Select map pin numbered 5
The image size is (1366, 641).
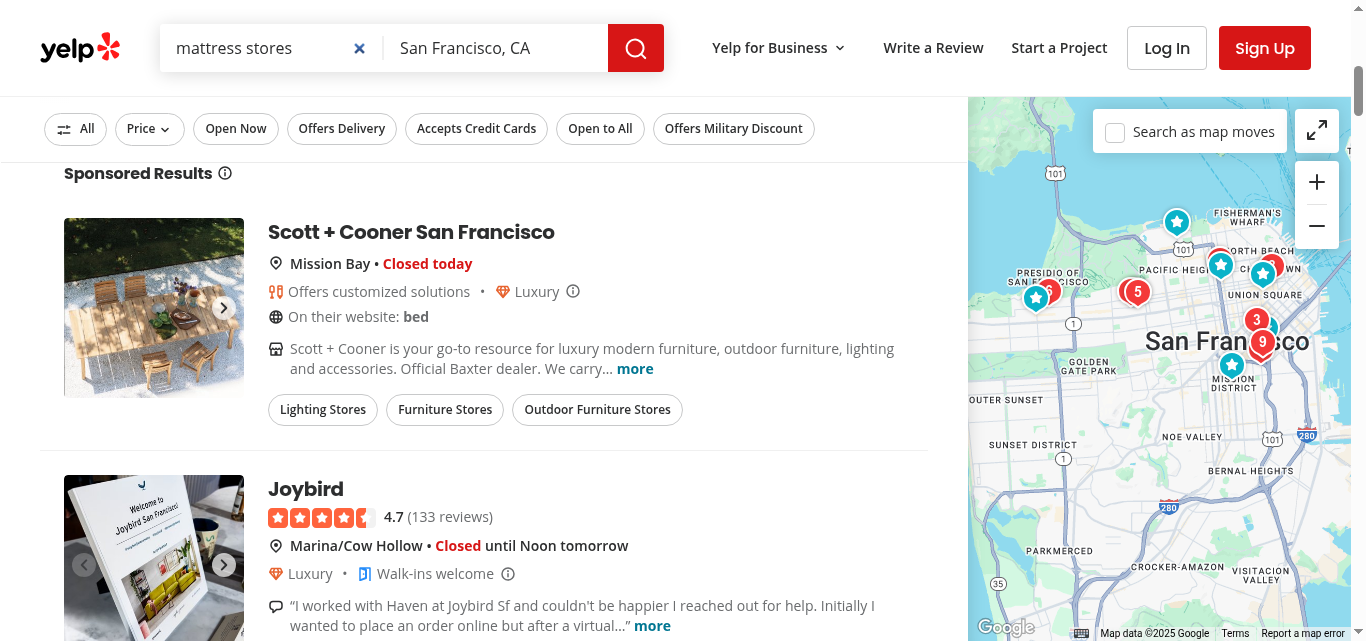(x=1137, y=292)
